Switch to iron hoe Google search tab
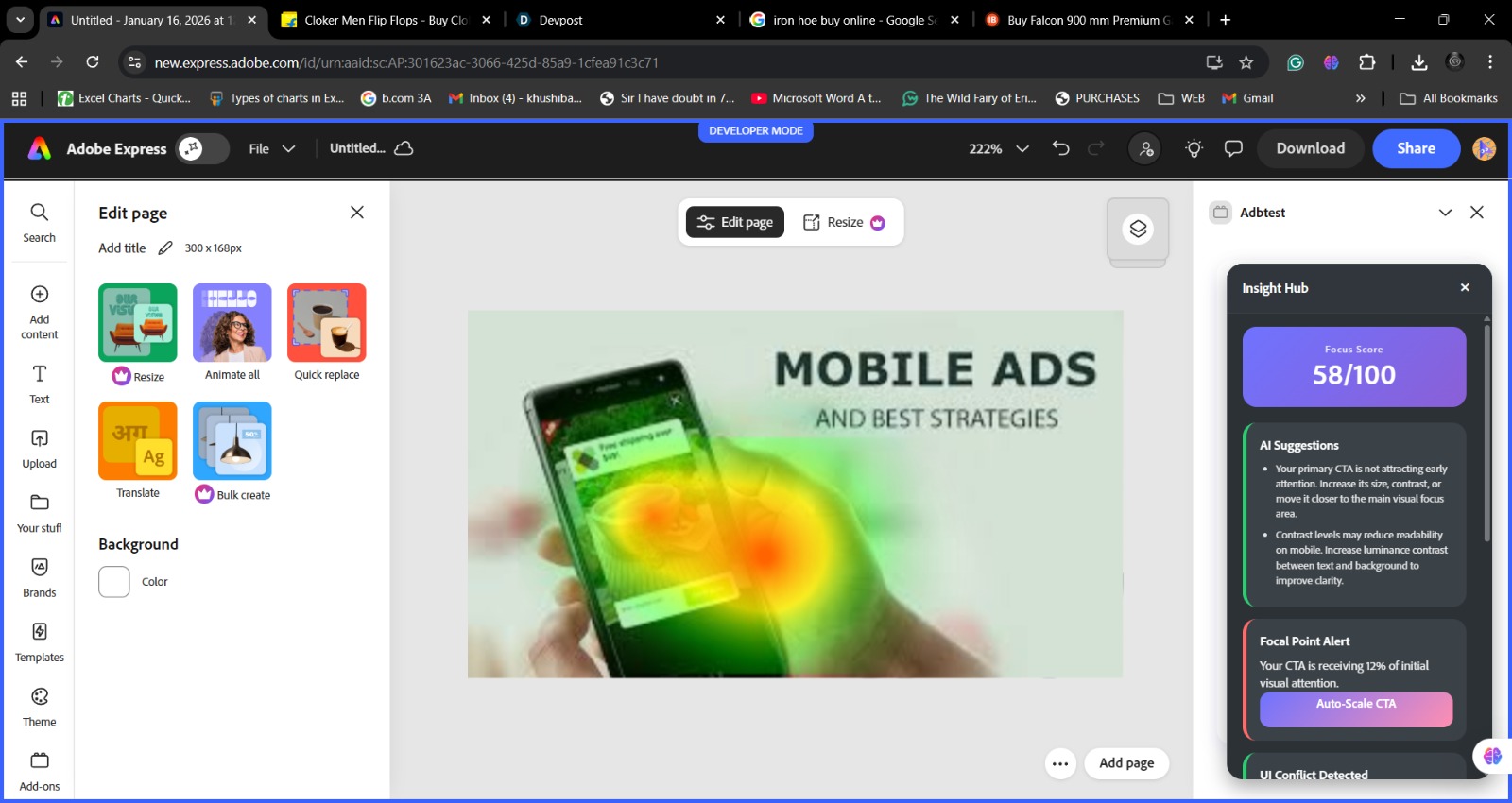This screenshot has width=1512, height=803. coord(853,20)
